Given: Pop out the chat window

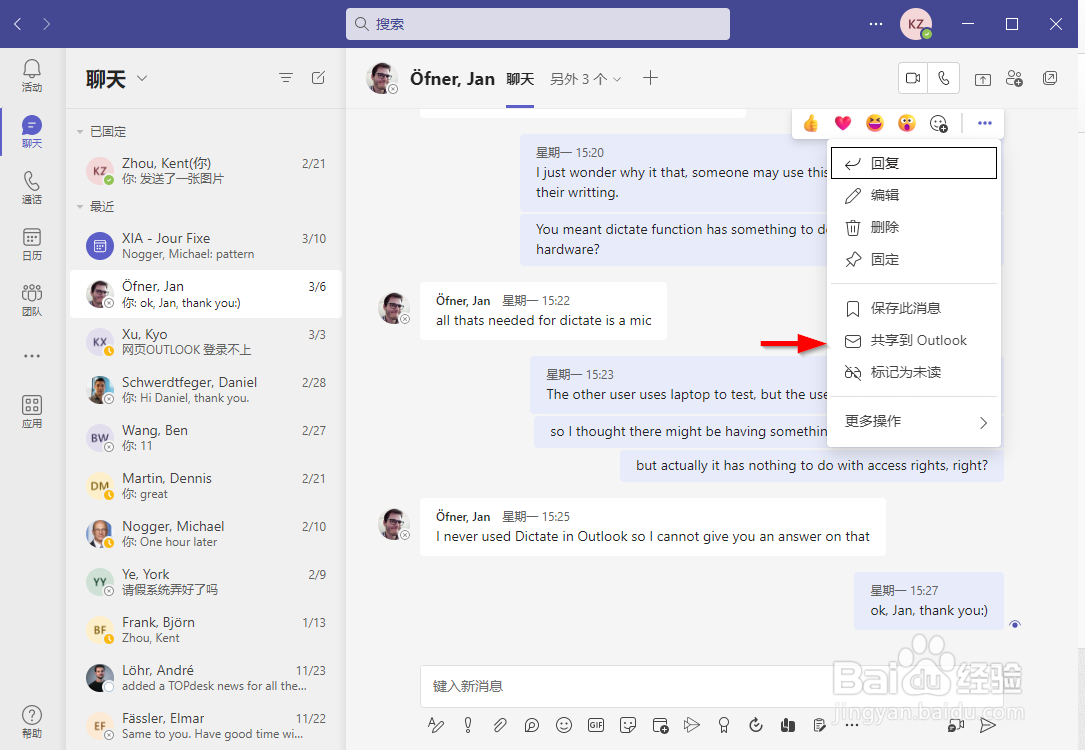Looking at the screenshot, I should coord(1050,79).
